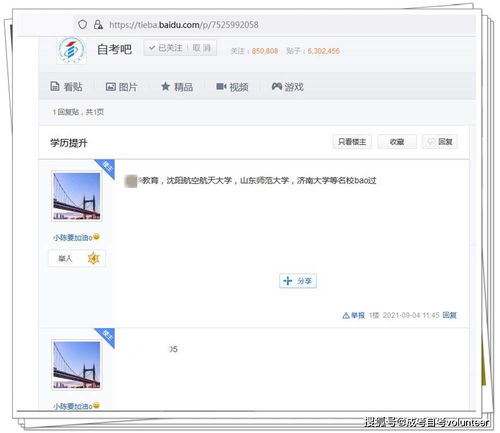
Task: Click the 视频 camera icon
Action: 221,87
